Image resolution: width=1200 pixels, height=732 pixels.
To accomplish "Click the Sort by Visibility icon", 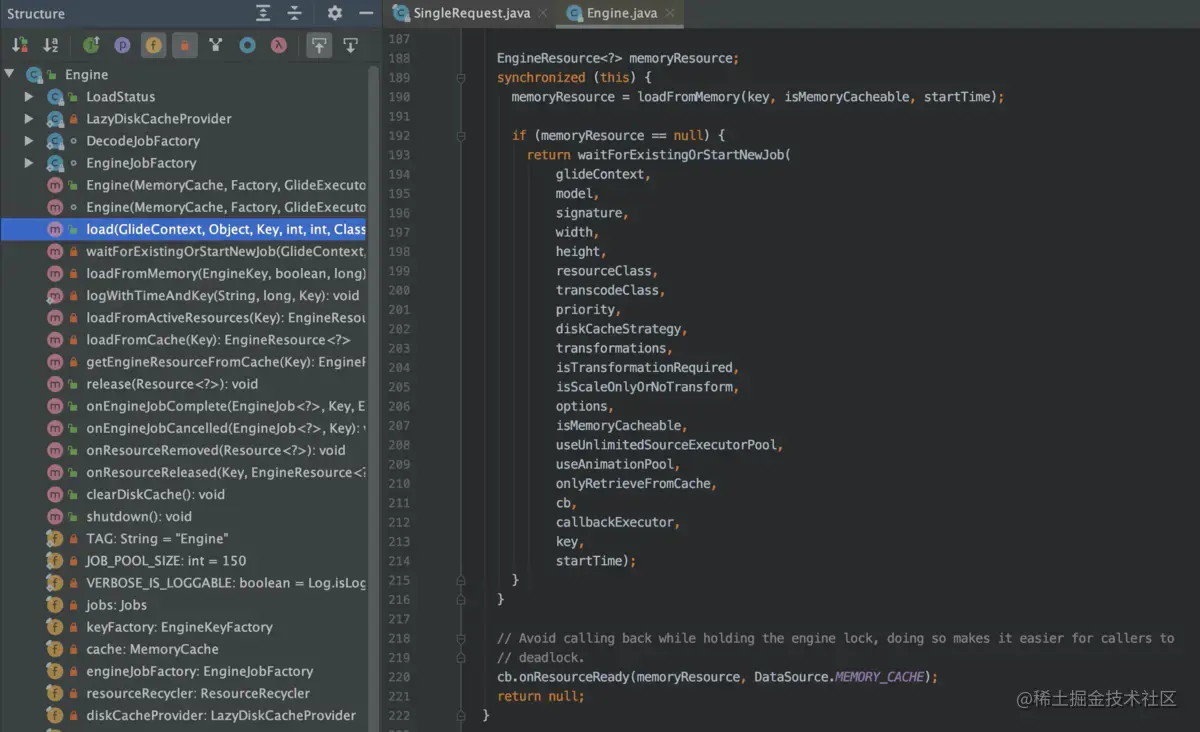I will (x=19, y=45).
